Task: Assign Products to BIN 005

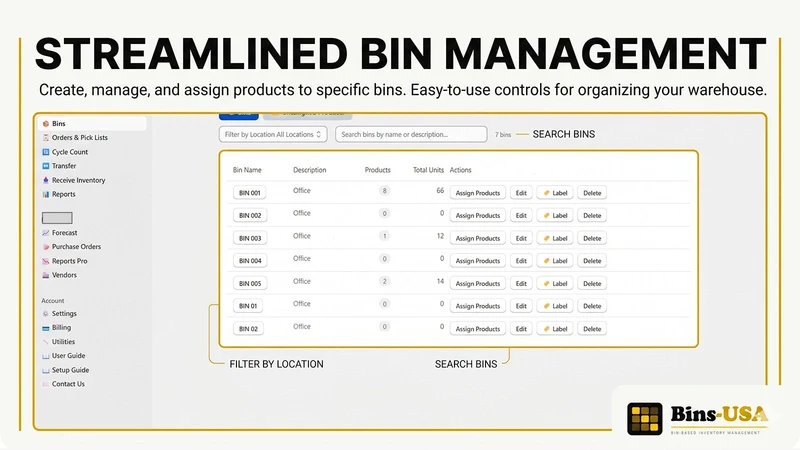Action: click(478, 283)
